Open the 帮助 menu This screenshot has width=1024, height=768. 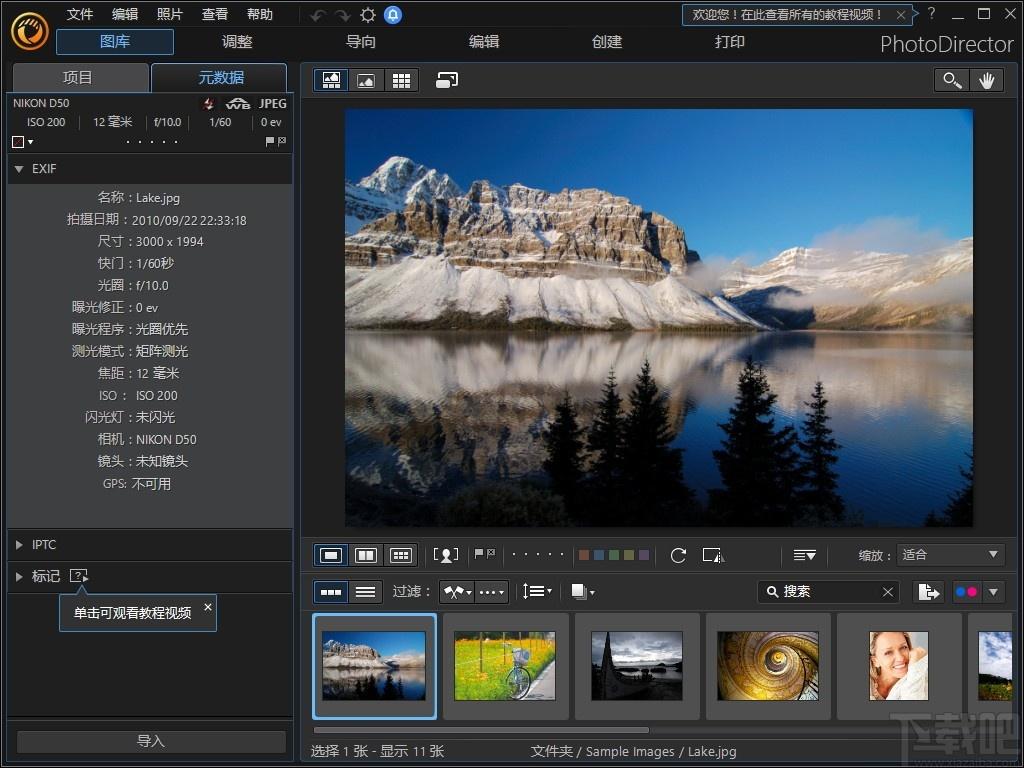(x=260, y=14)
